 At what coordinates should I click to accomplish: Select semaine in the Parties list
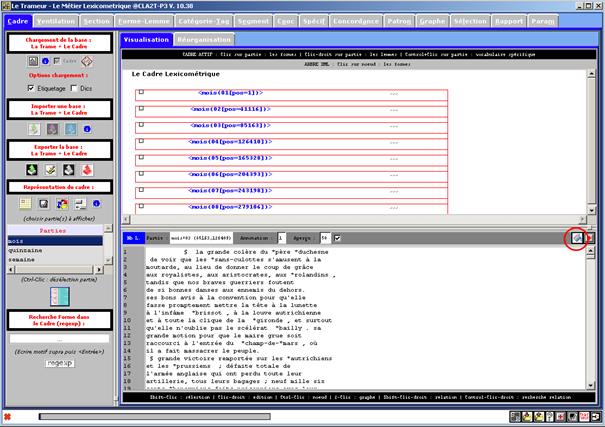55,260
